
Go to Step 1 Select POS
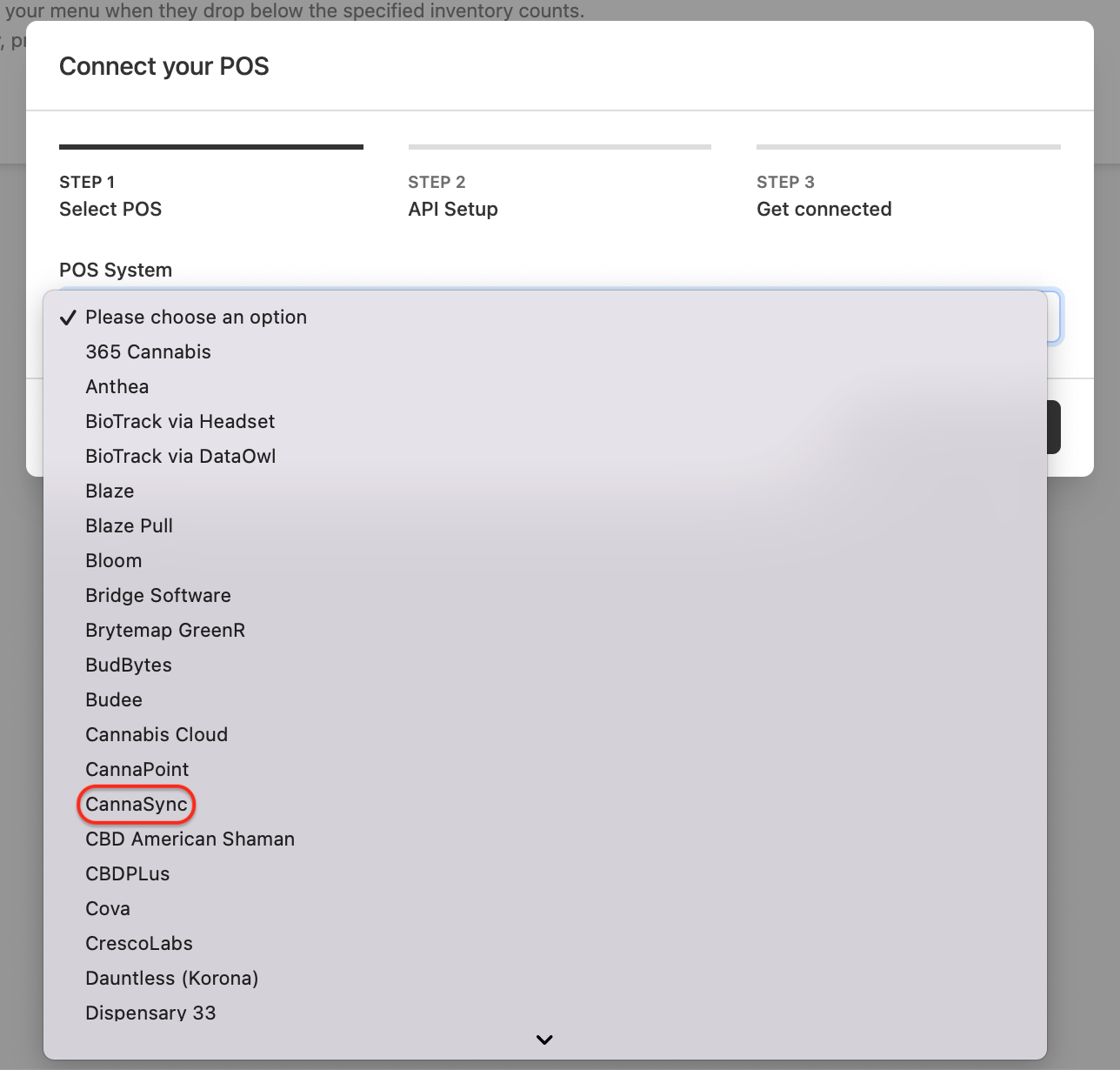[211, 183]
